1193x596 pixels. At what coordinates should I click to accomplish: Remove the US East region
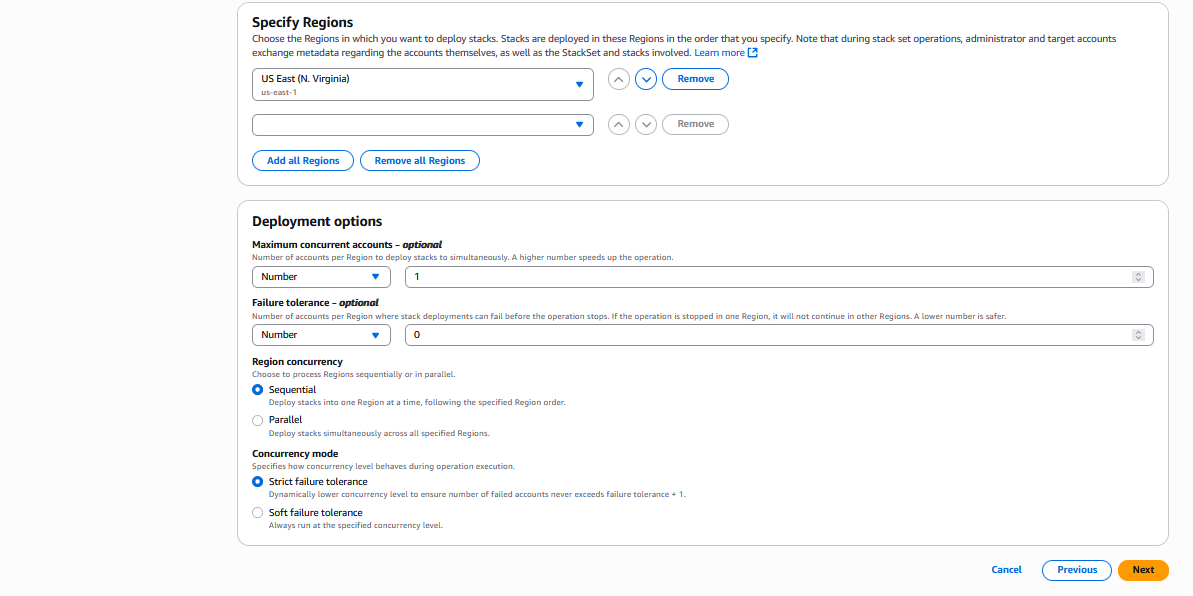pyautogui.click(x=695, y=79)
